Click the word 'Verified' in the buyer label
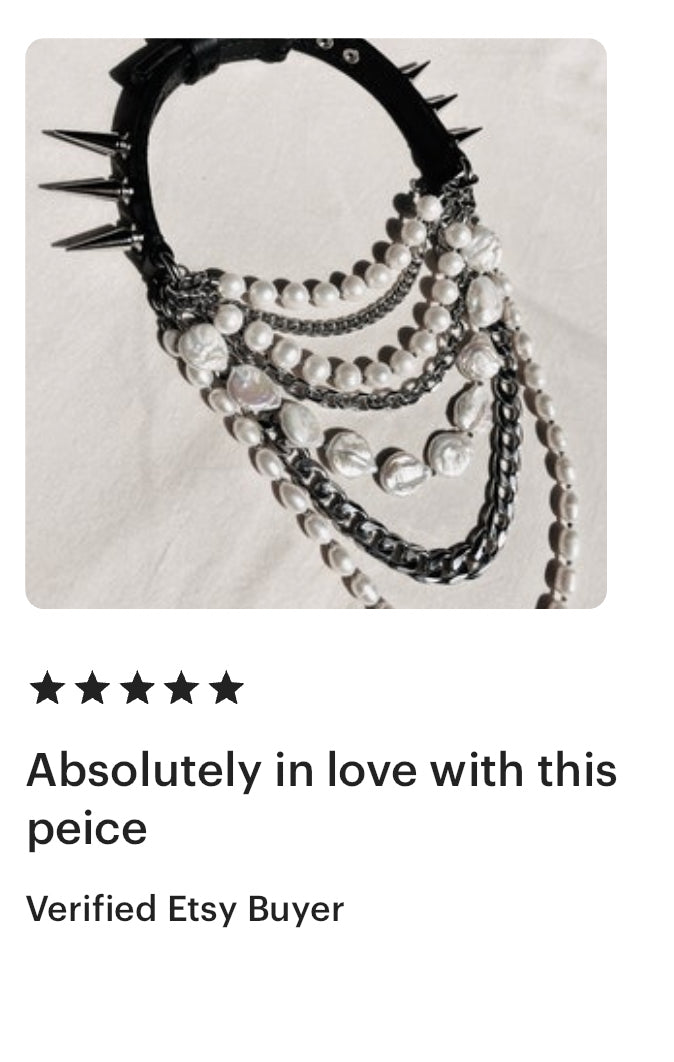The height and width of the screenshot is (1062, 674). [91, 908]
